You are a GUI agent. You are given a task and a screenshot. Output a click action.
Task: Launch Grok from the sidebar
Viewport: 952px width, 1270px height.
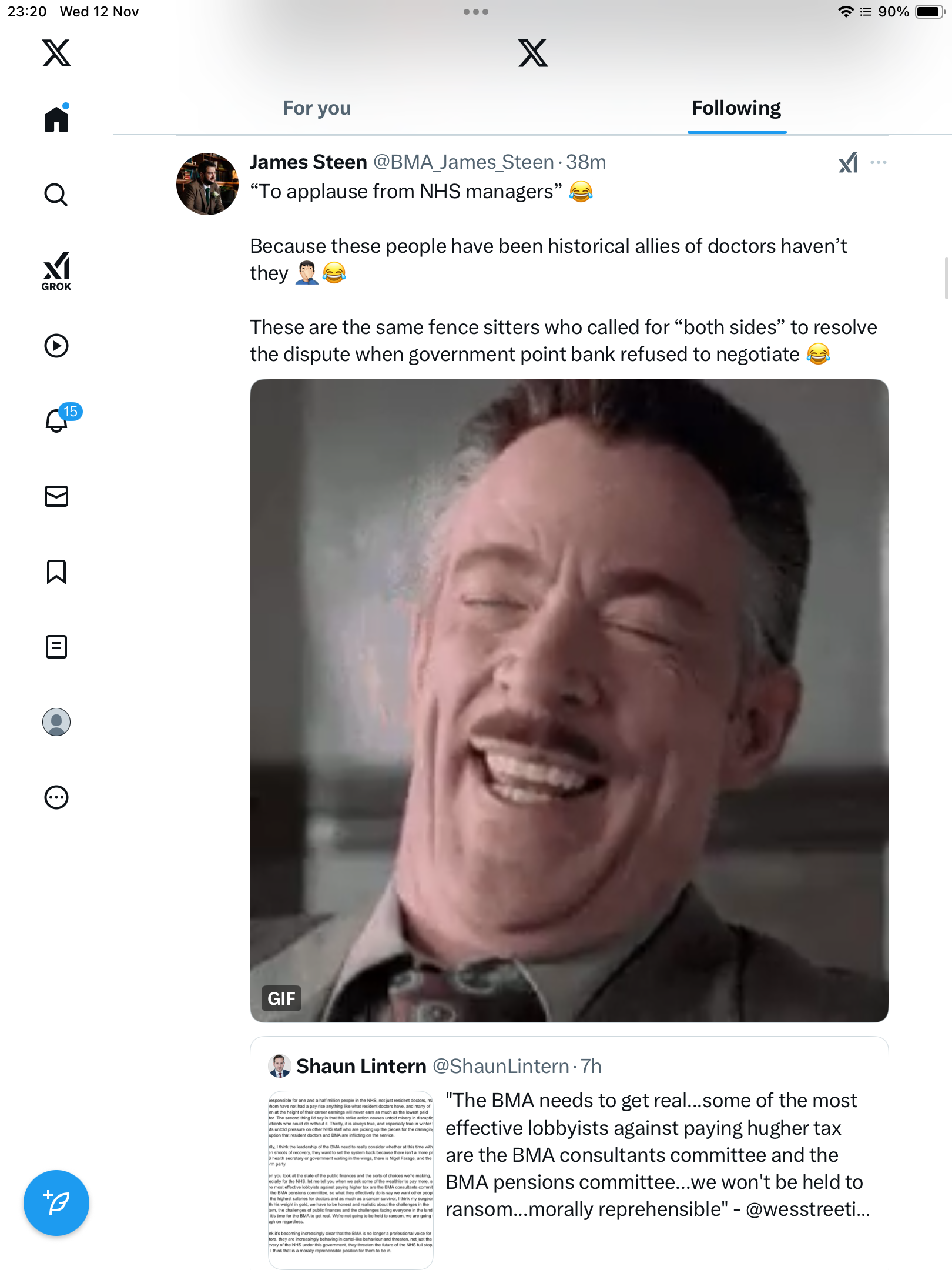(x=56, y=271)
